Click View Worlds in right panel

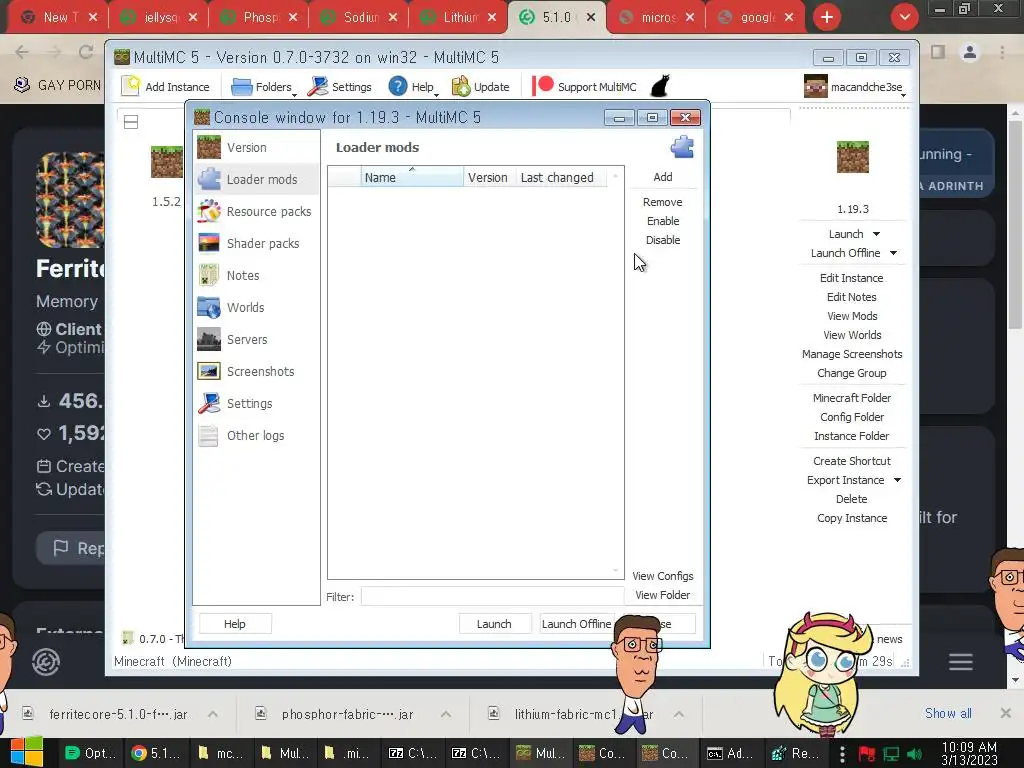(x=852, y=335)
